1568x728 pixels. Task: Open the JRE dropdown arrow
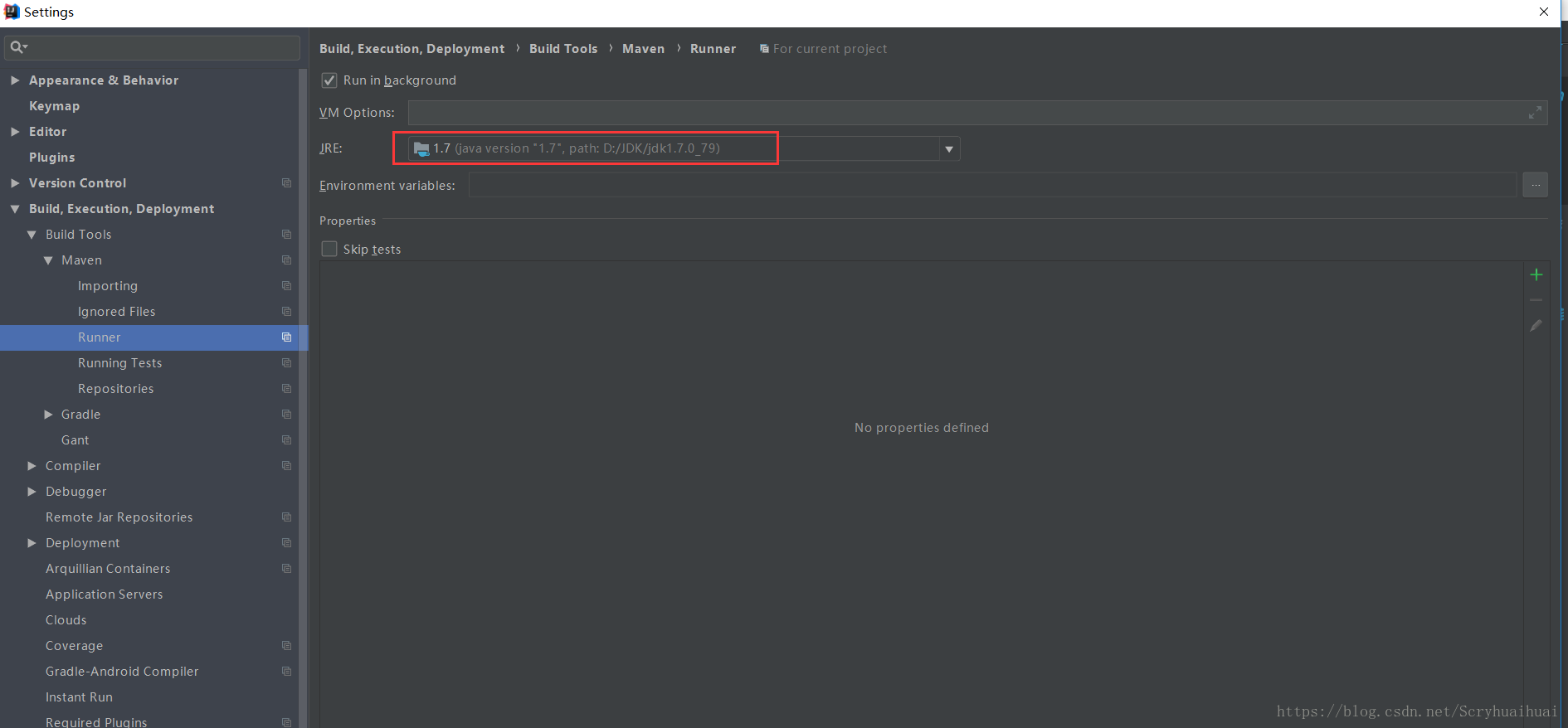tap(949, 149)
